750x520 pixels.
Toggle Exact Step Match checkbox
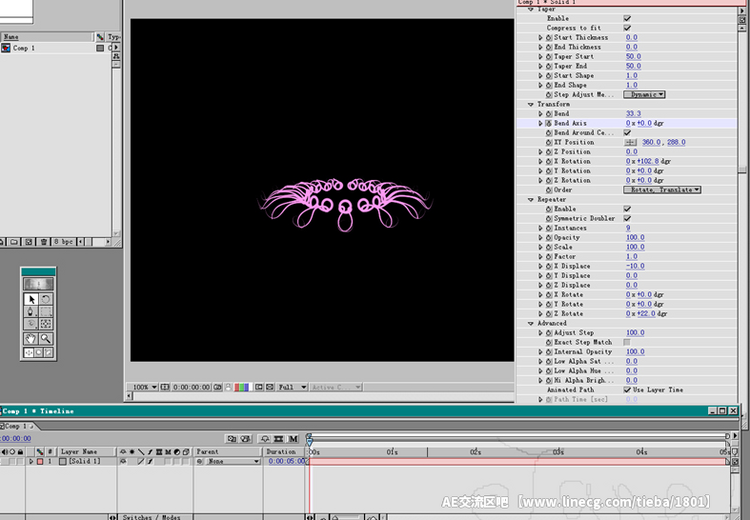click(627, 343)
